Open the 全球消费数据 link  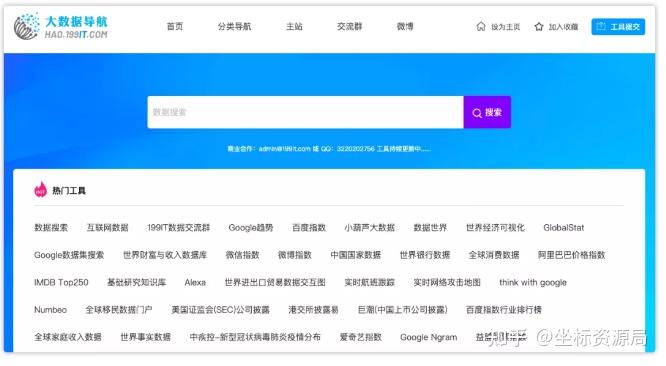[x=494, y=255]
